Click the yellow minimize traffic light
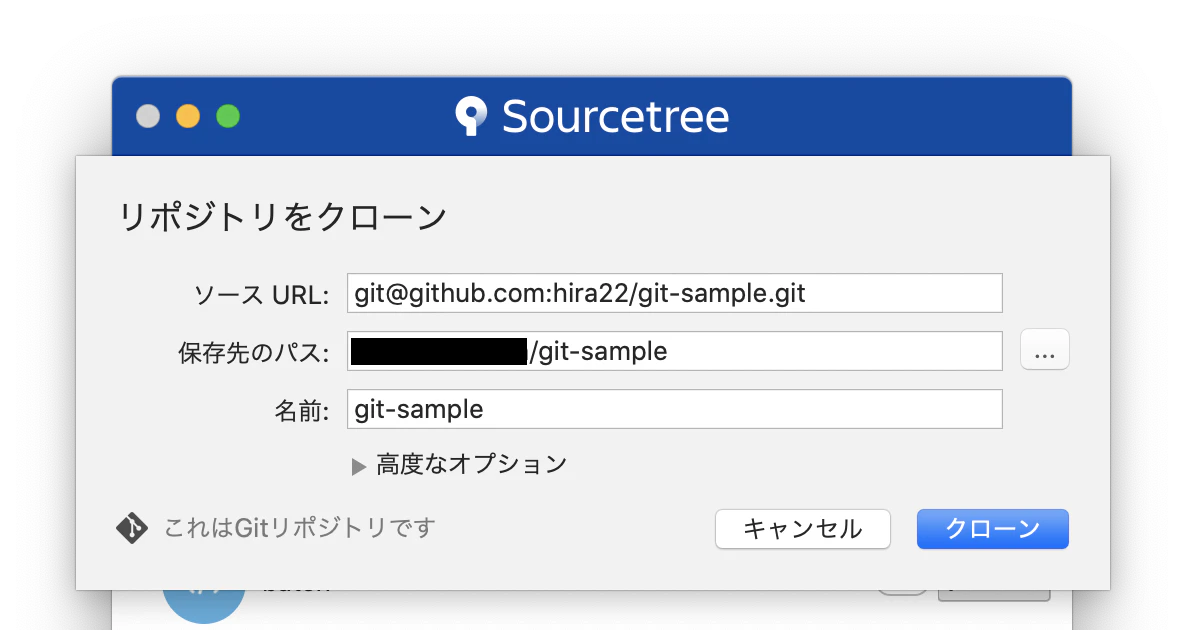 click(x=188, y=116)
